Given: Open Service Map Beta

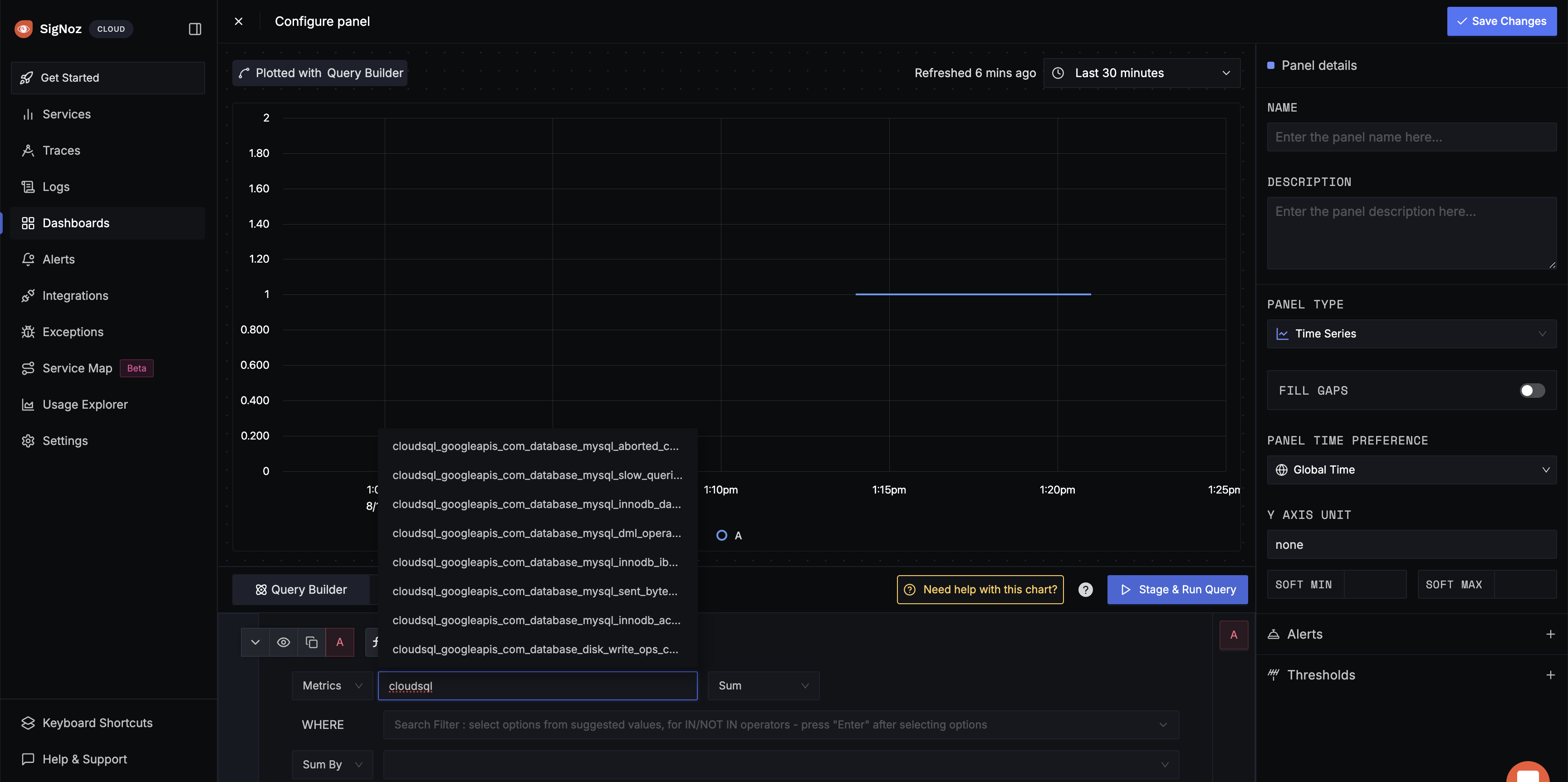Looking at the screenshot, I should pyautogui.click(x=108, y=368).
